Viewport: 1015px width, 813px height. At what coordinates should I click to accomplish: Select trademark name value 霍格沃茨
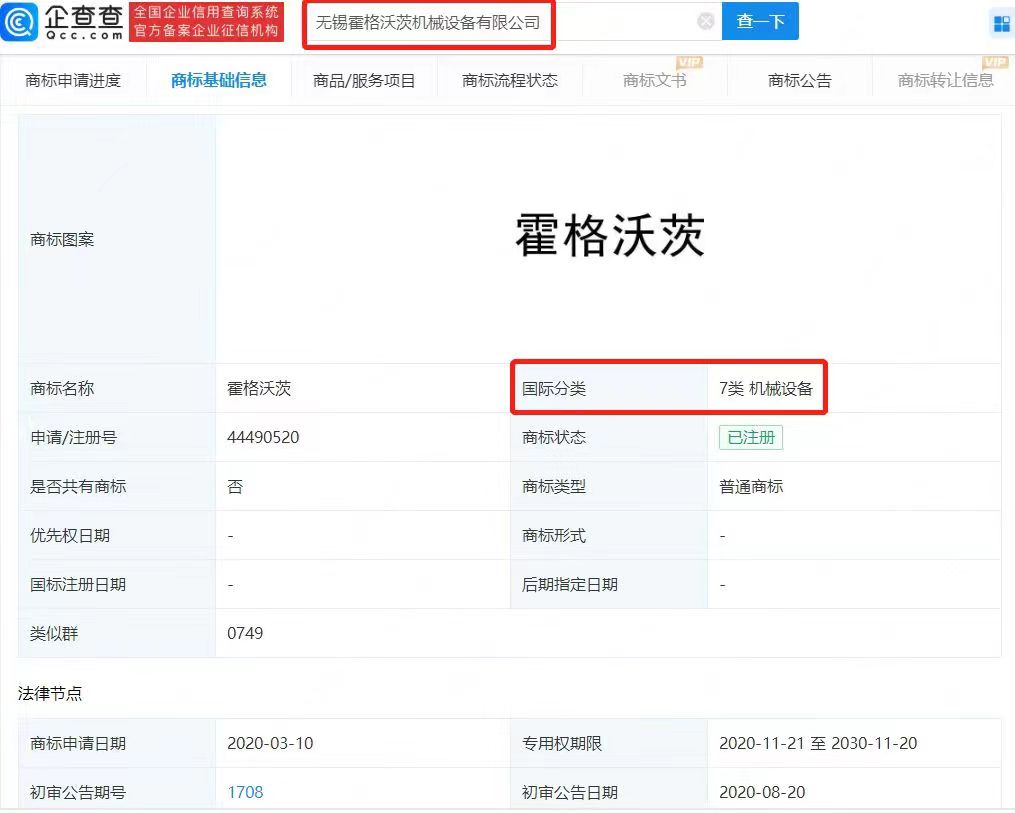click(259, 388)
